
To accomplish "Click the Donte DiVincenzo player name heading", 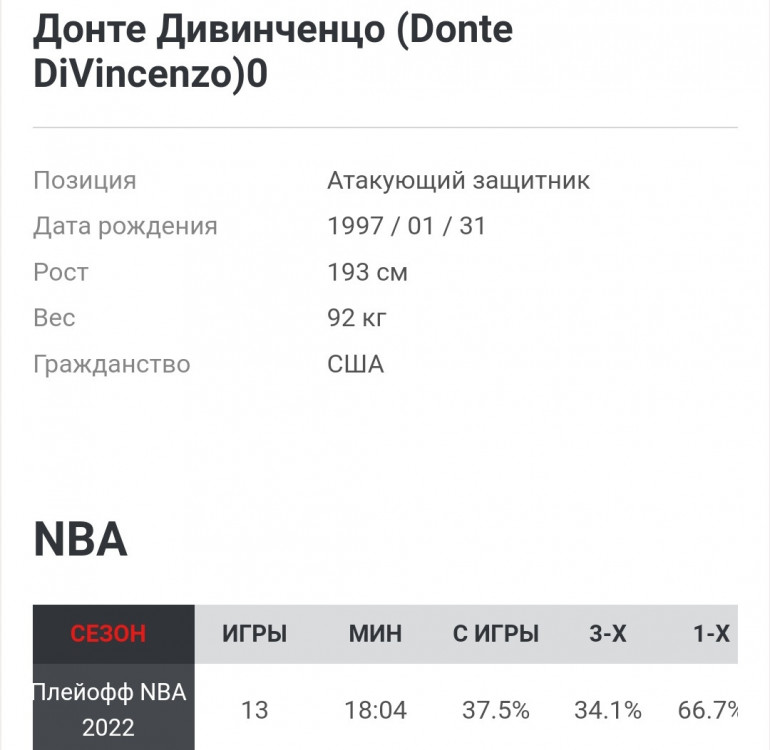I will (x=273, y=52).
